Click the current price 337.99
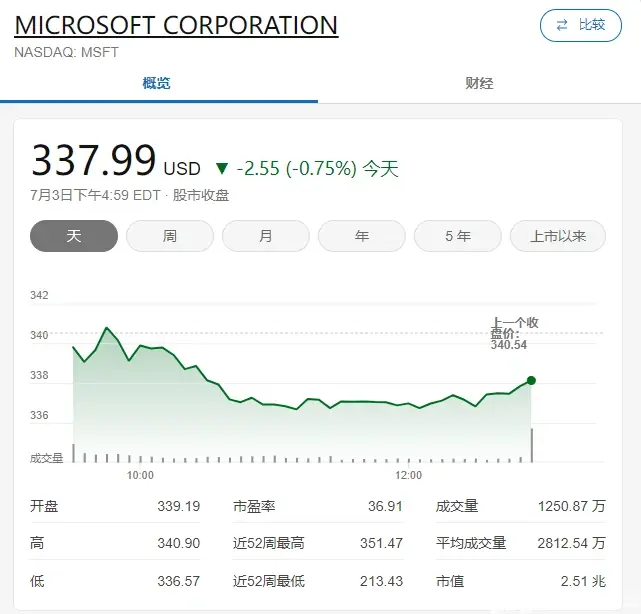Screen dimensions: 641x614 (94, 161)
